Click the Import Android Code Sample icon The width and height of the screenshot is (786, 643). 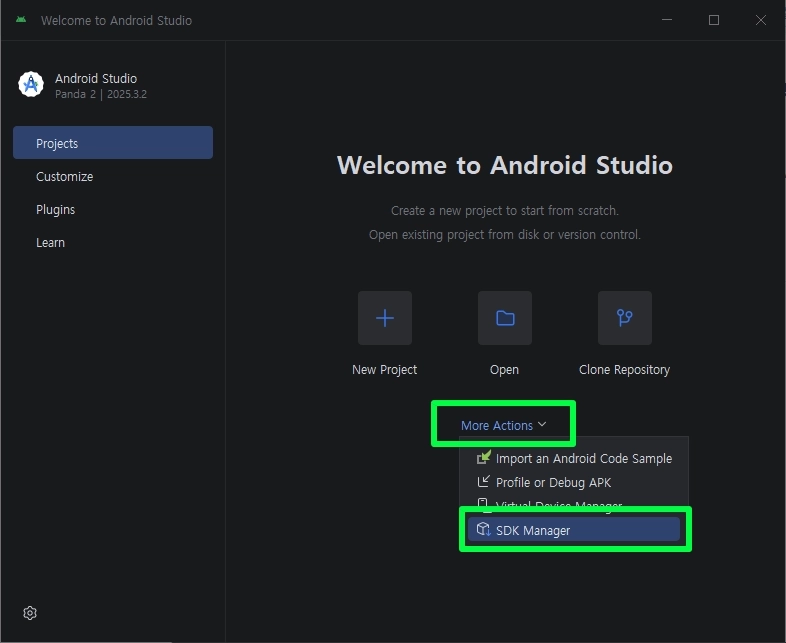[483, 458]
